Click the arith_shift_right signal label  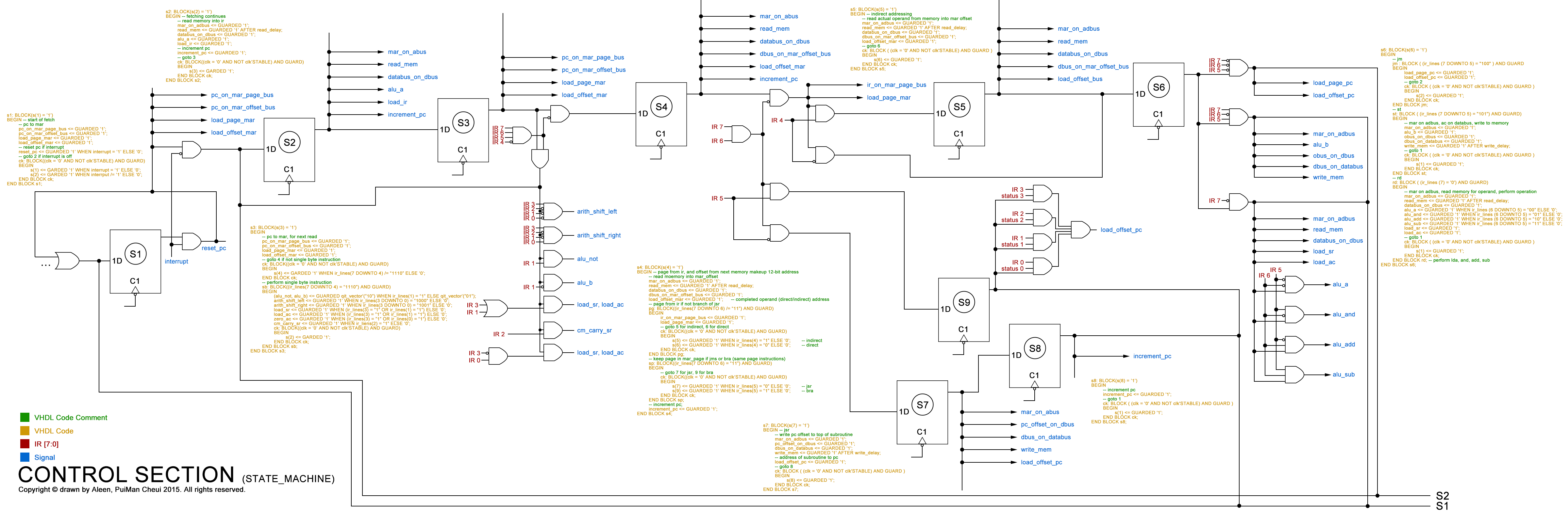click(598, 235)
